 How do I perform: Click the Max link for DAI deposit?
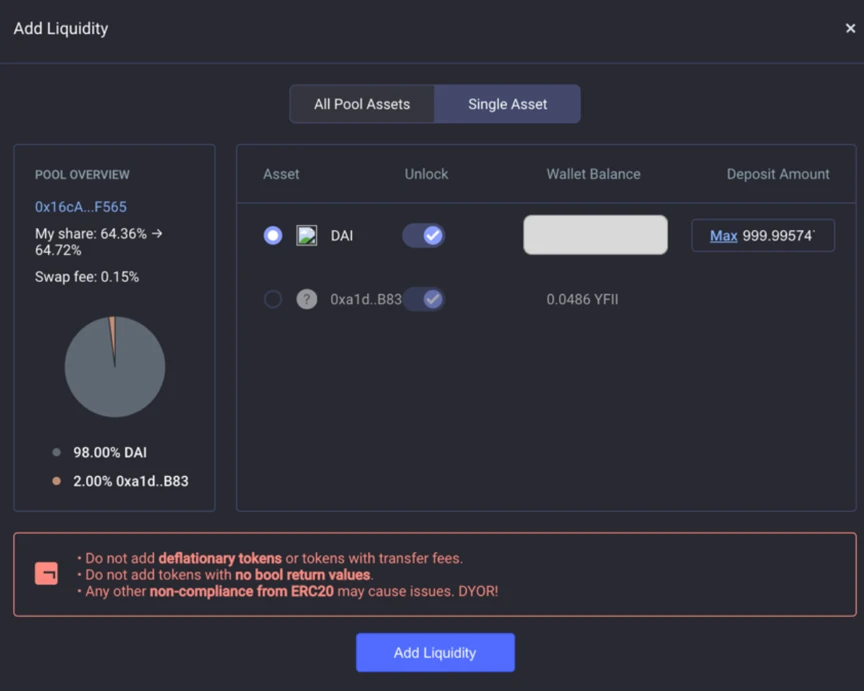click(723, 236)
